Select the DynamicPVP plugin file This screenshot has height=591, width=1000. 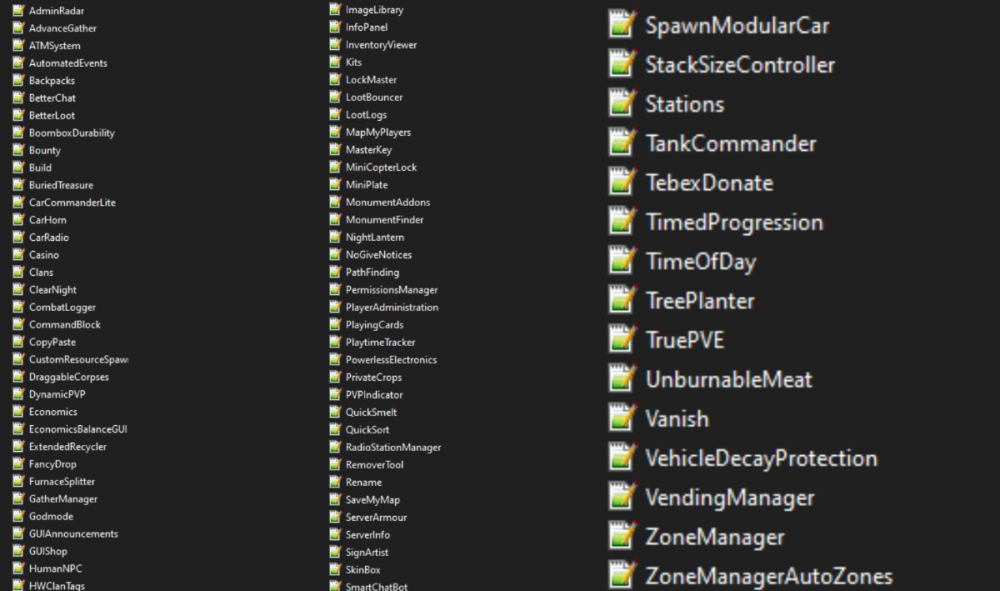pyautogui.click(x=19, y=393)
